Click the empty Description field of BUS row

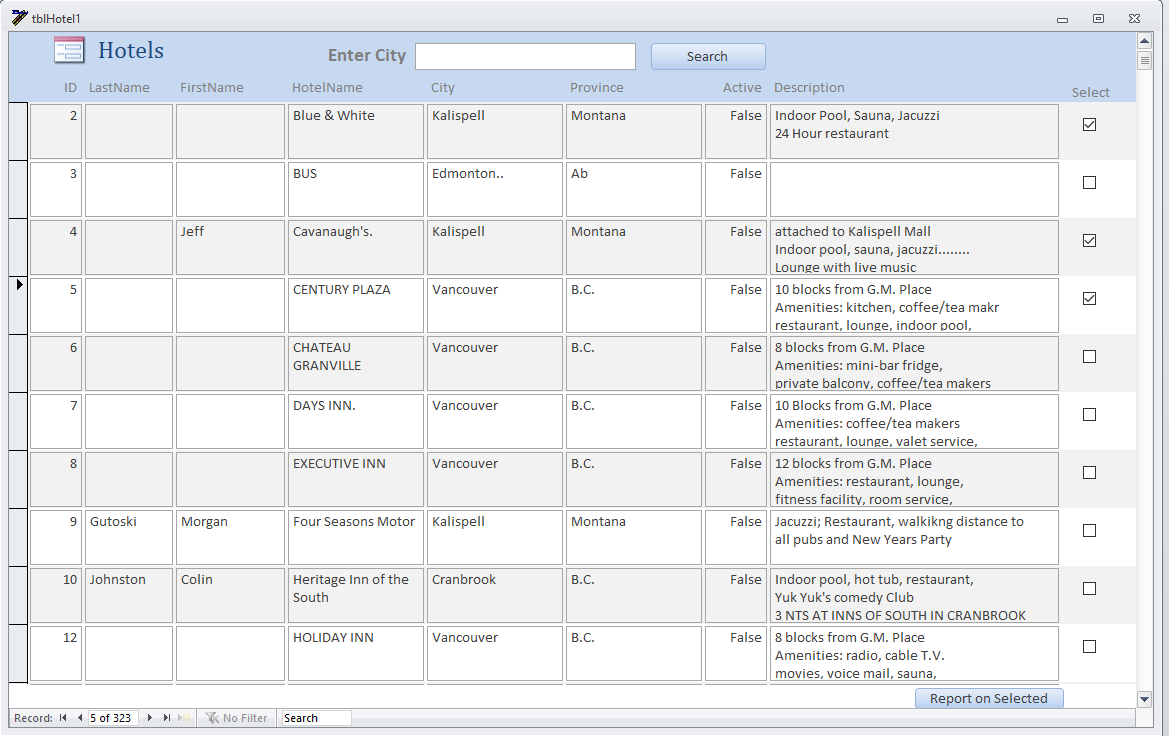click(914, 189)
